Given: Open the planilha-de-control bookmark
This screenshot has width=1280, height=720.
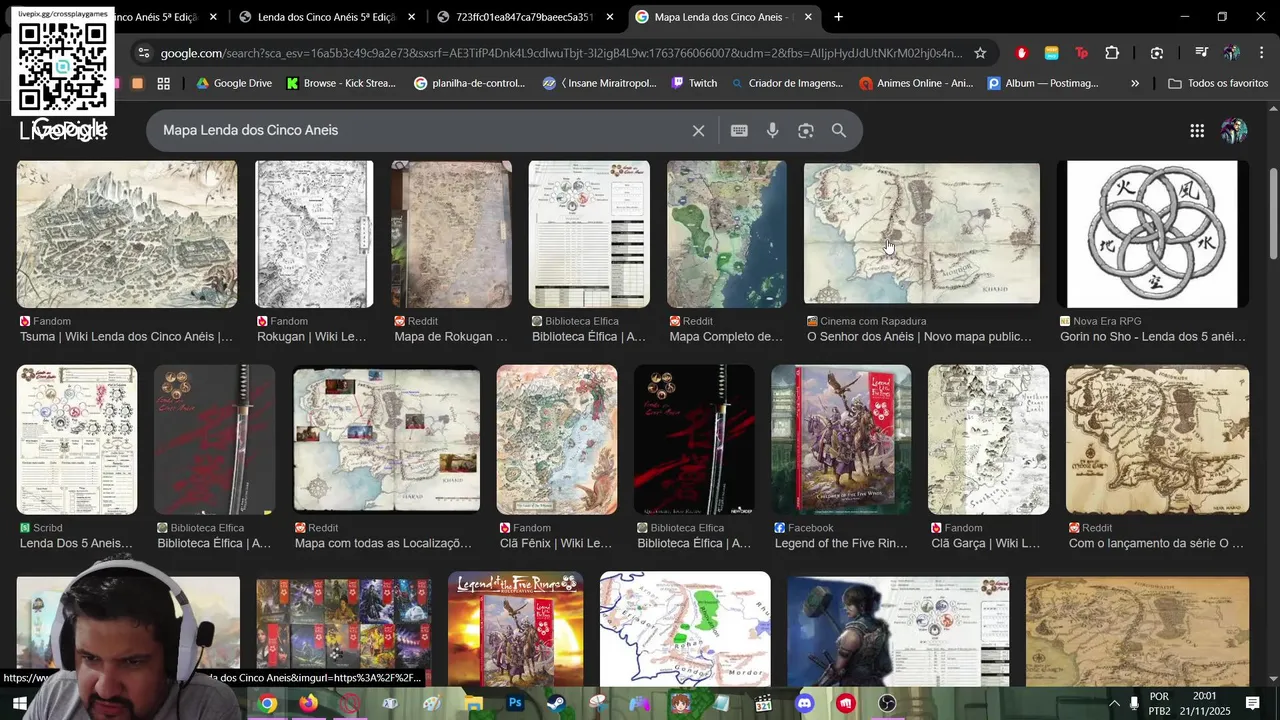Looking at the screenshot, I should click(469, 83).
